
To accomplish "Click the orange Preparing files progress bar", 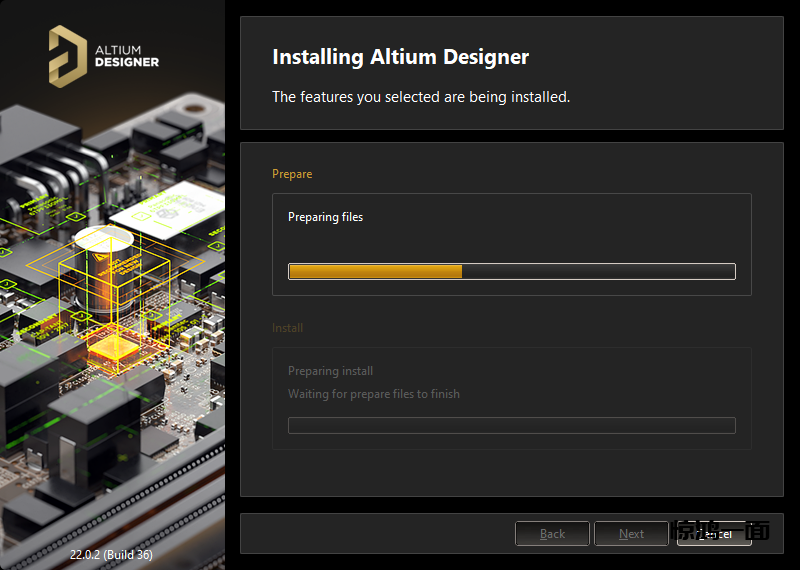I will (x=375, y=271).
